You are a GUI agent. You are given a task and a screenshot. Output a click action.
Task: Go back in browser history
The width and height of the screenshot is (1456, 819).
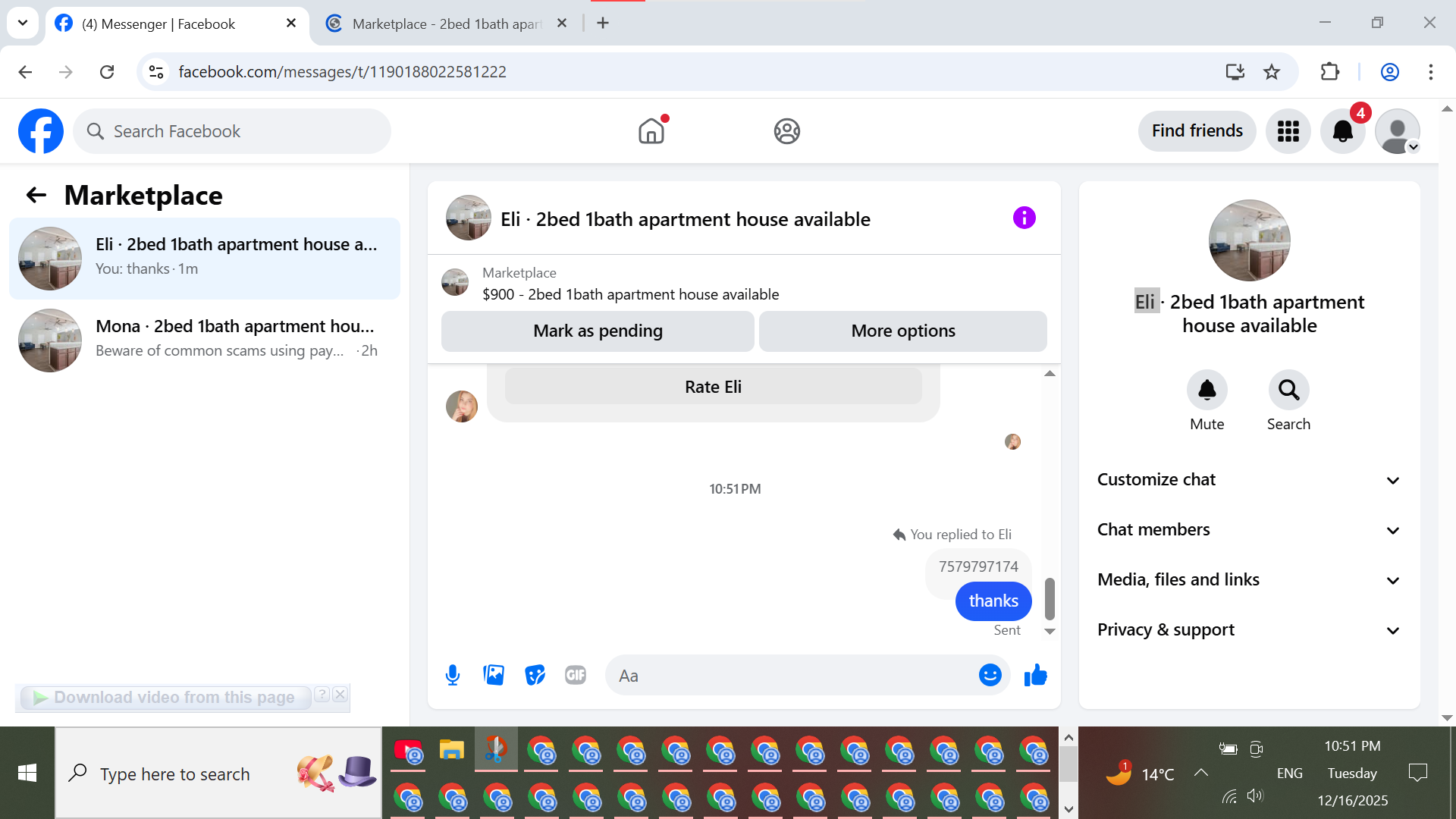click(x=25, y=72)
